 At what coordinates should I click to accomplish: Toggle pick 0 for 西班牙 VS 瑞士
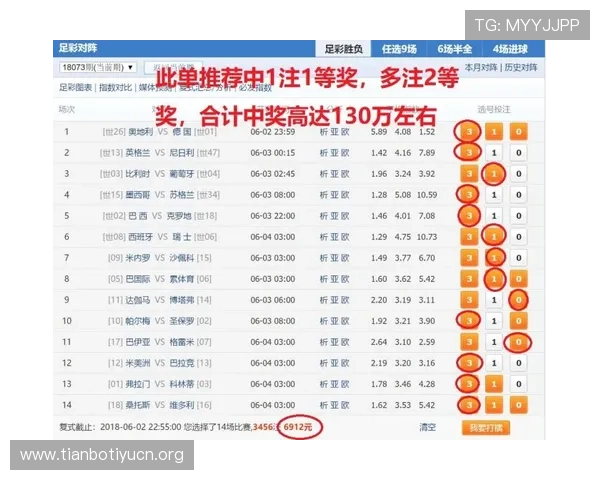point(518,237)
